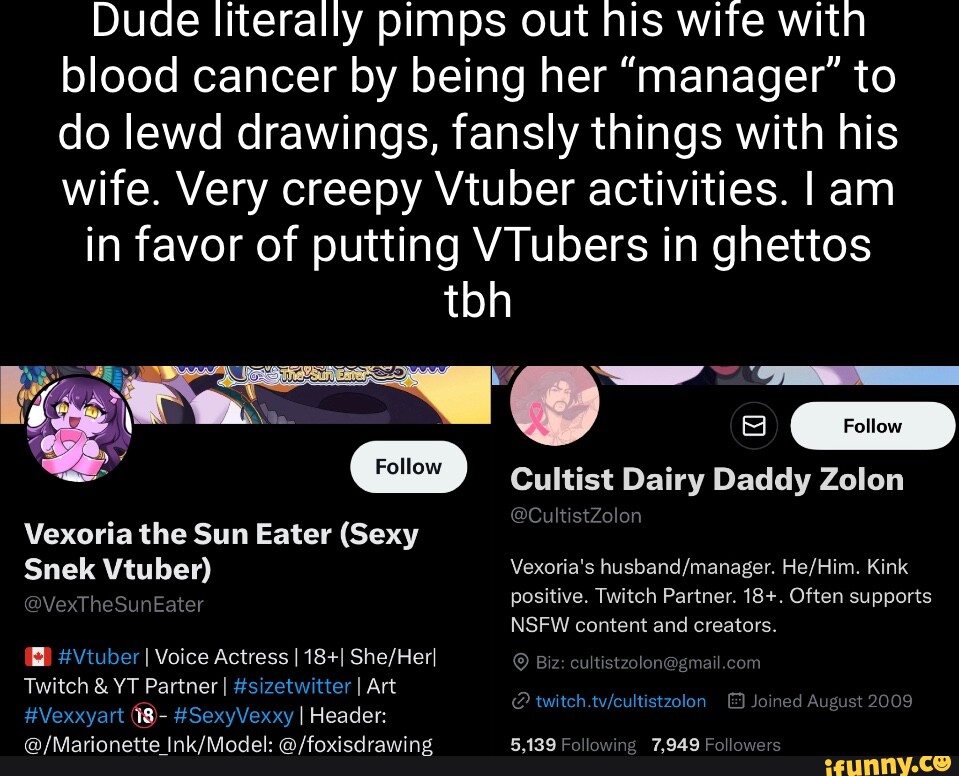Click the #sizetwitter hashtag
The height and width of the screenshot is (776, 959).
[292, 686]
